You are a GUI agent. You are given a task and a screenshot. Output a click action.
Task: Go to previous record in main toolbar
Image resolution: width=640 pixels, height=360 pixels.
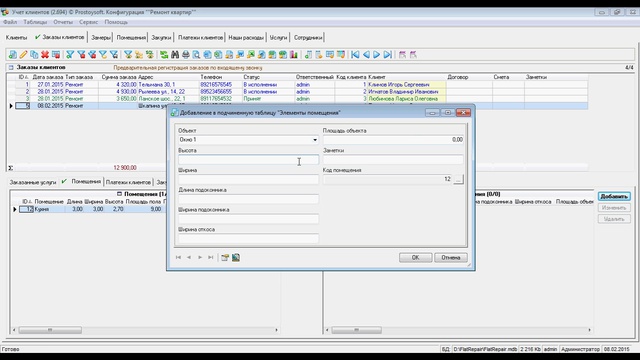366,54
